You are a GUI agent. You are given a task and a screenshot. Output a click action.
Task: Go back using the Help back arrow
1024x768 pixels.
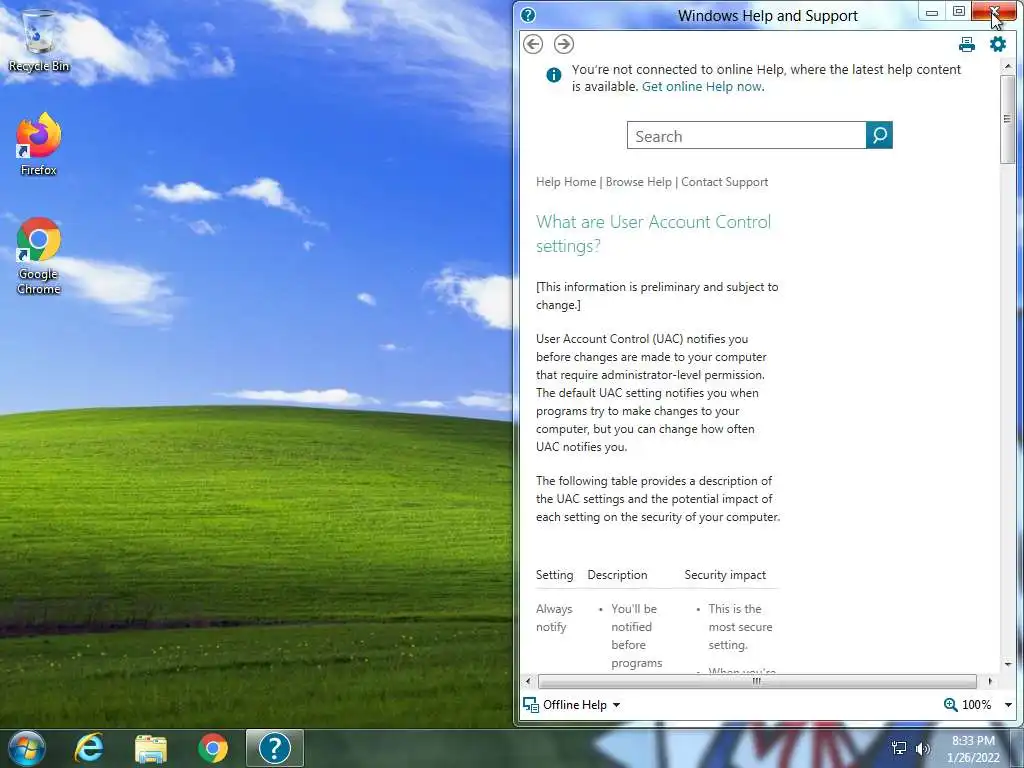click(x=533, y=44)
